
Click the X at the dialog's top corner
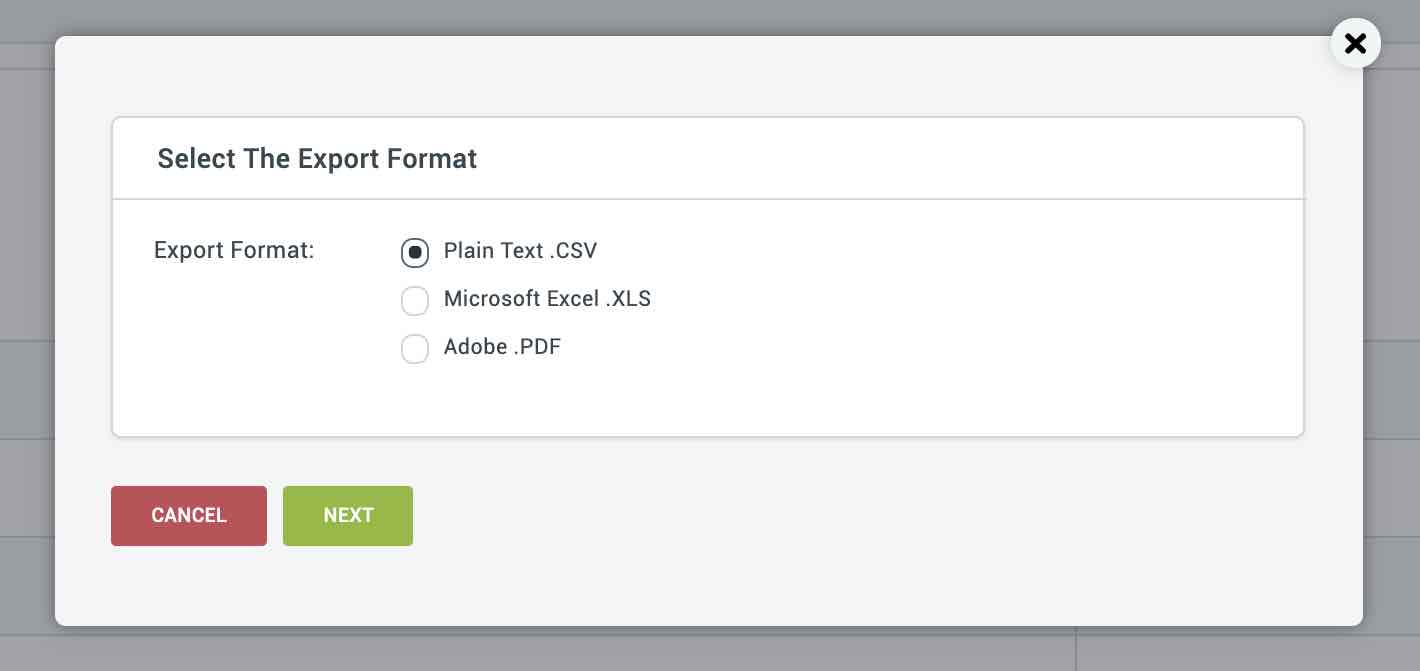[x=1355, y=43]
